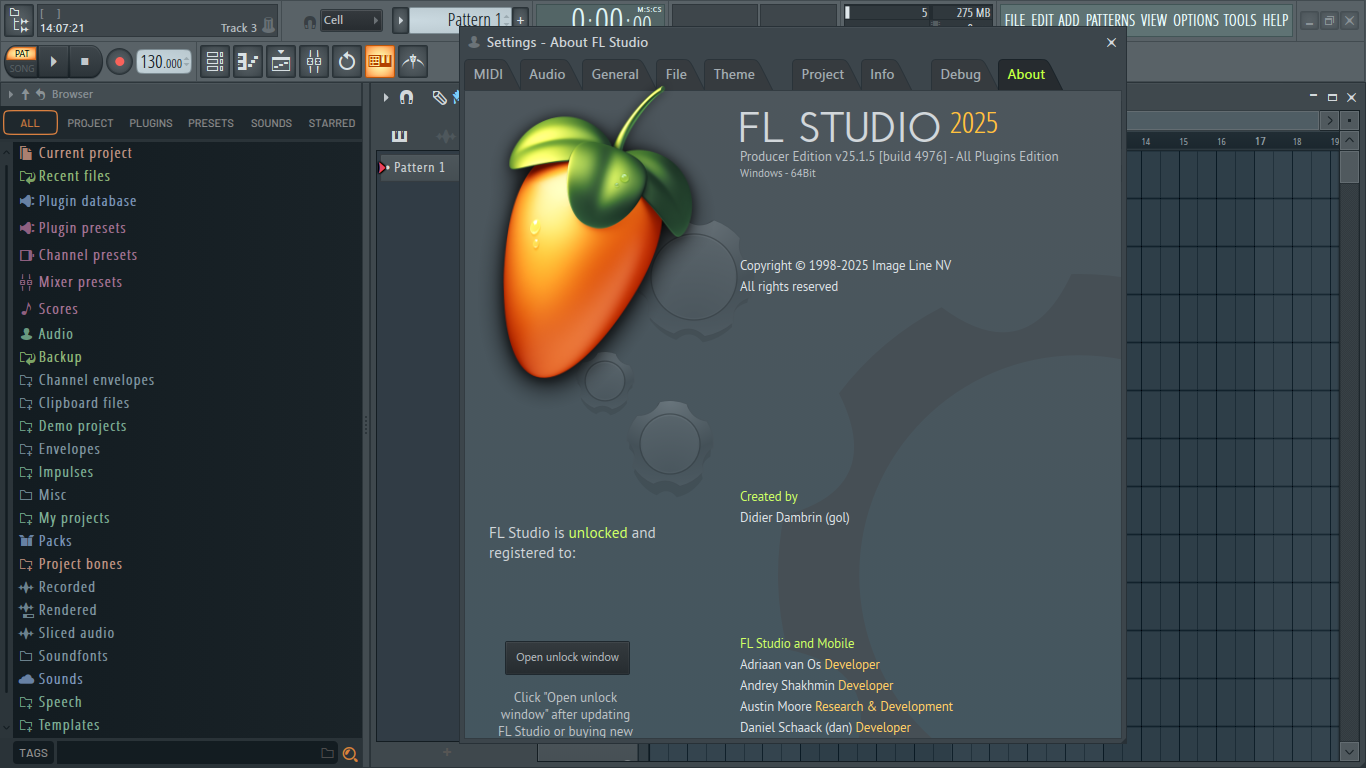This screenshot has width=1366, height=768.
Task: Switch to PAT pattern mode
Action: point(21,54)
